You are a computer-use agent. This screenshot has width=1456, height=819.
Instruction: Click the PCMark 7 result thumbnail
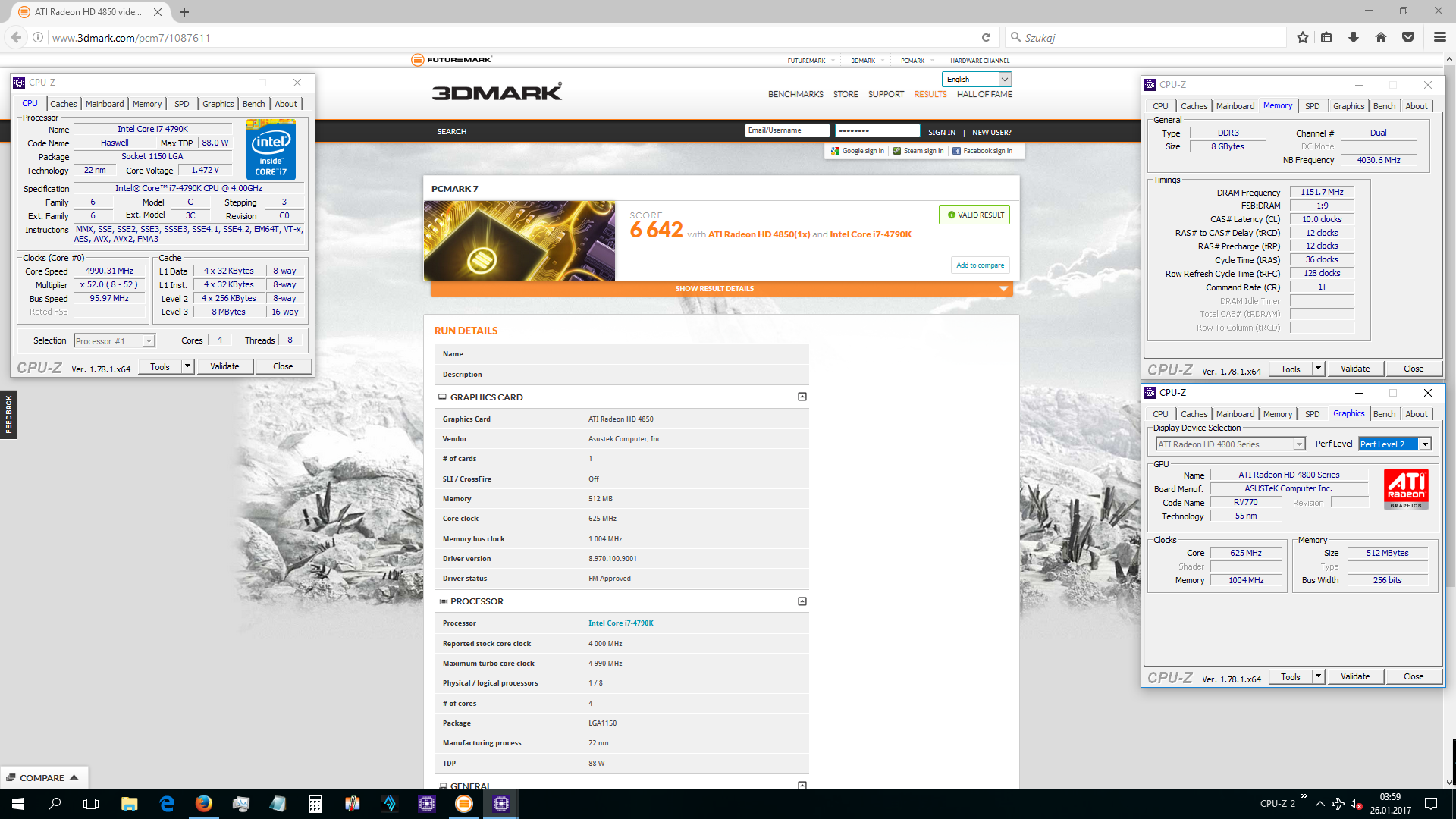point(519,240)
